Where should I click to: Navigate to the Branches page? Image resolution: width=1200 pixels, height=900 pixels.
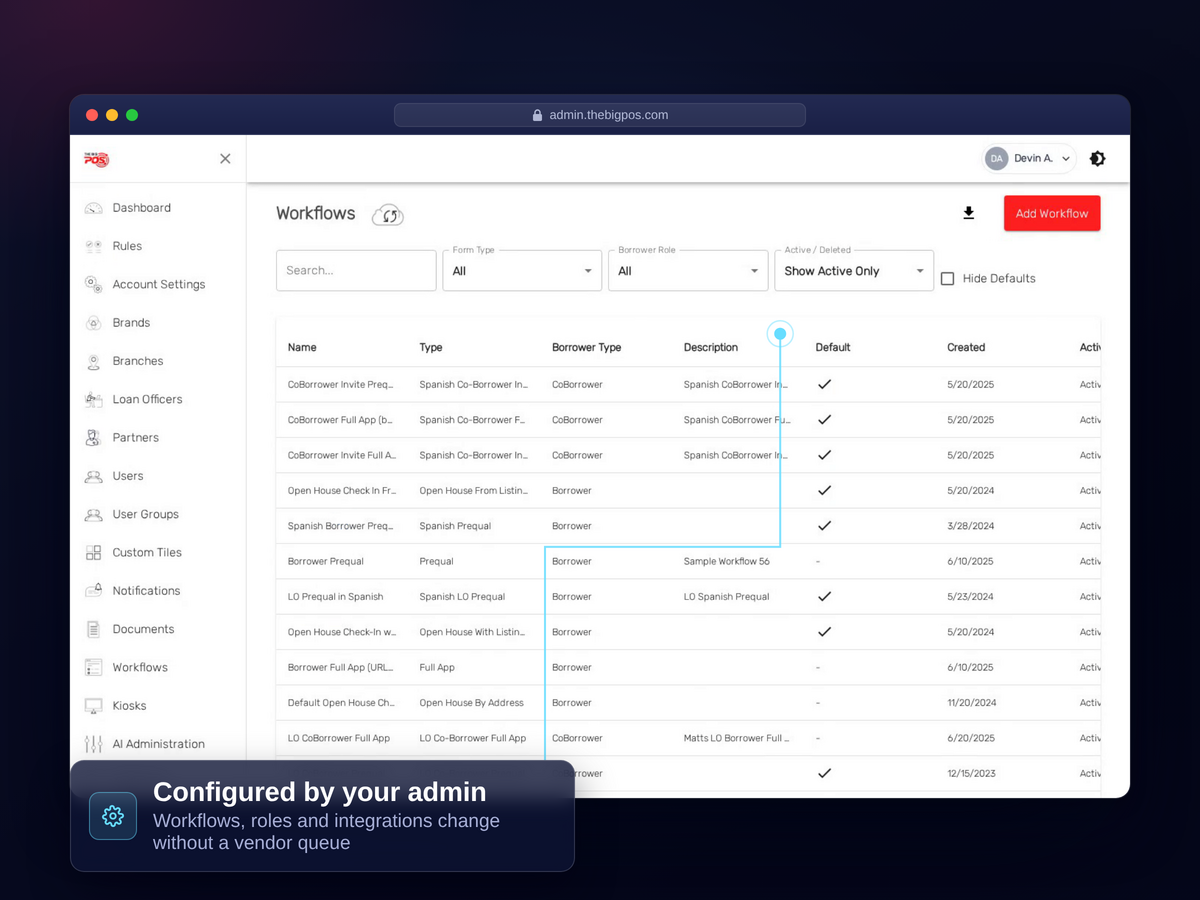(137, 361)
